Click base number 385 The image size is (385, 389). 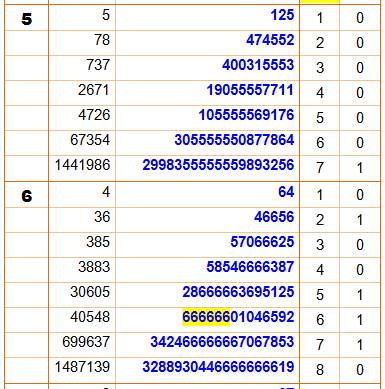[x=98, y=242]
